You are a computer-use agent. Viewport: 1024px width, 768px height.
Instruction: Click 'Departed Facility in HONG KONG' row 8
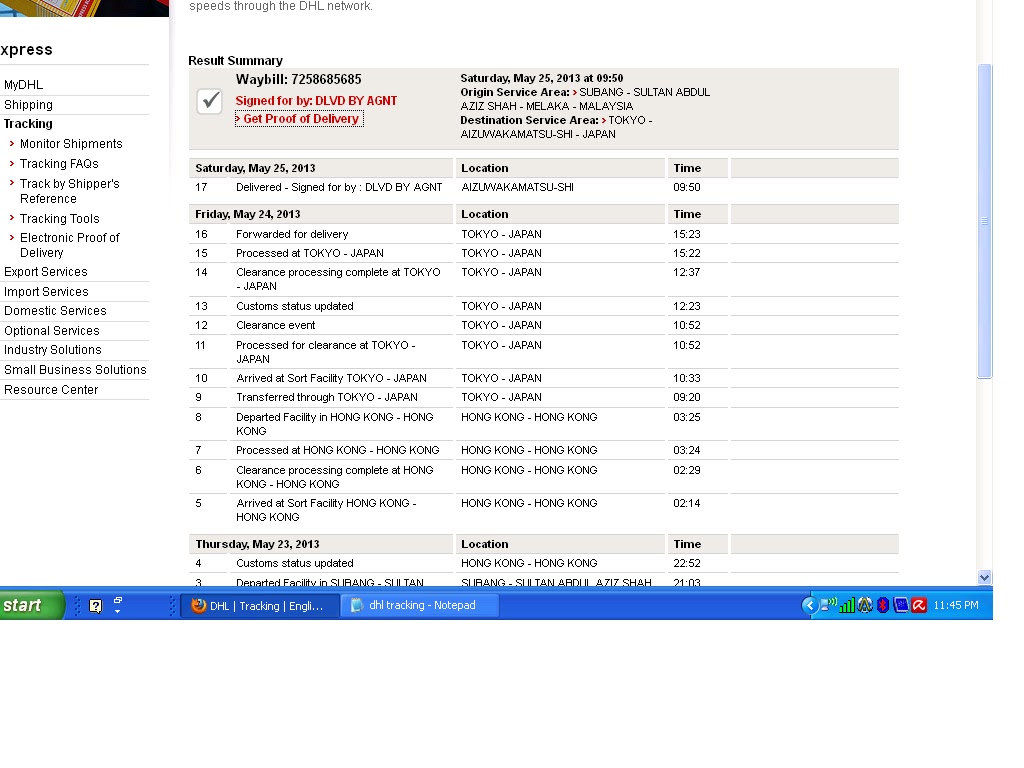point(543,424)
